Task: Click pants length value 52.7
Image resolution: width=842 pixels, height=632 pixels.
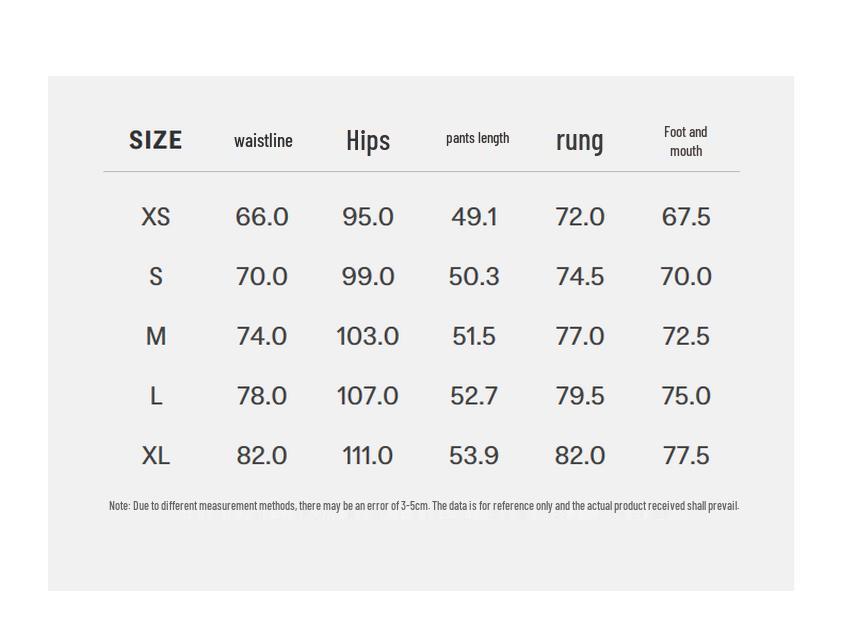Action: 474,396
